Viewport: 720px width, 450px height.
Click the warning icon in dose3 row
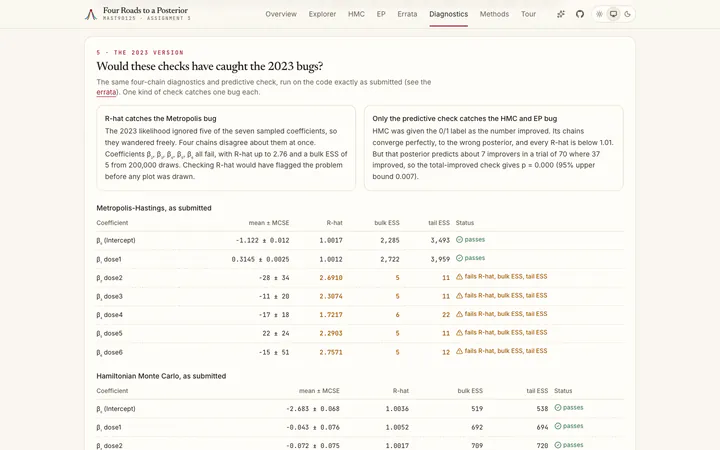[459, 296]
